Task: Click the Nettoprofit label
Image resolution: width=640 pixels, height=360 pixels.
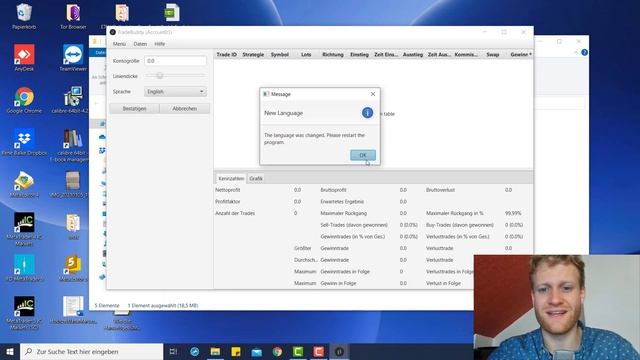Action: (228, 190)
